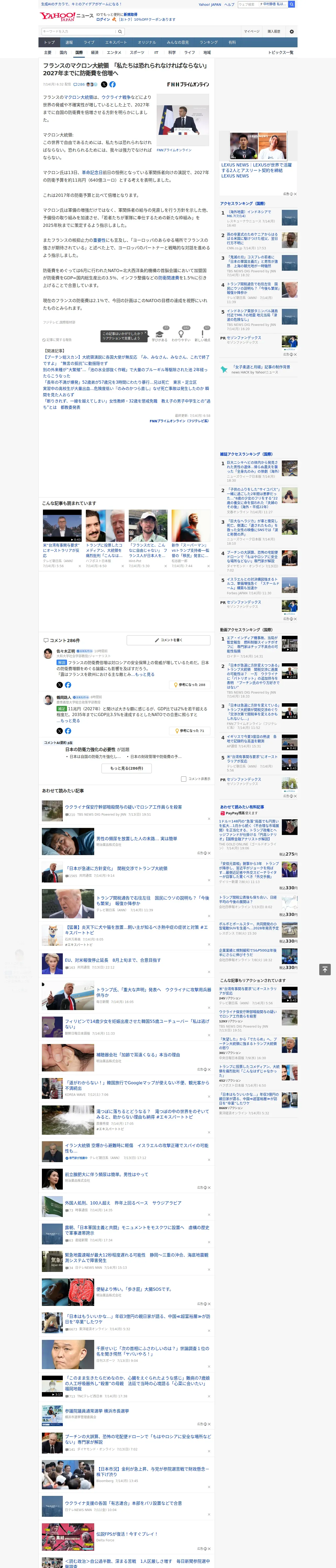Expand 佐々木正明's comment with もっと見る
The image size is (336, 1568).
(x=144, y=675)
